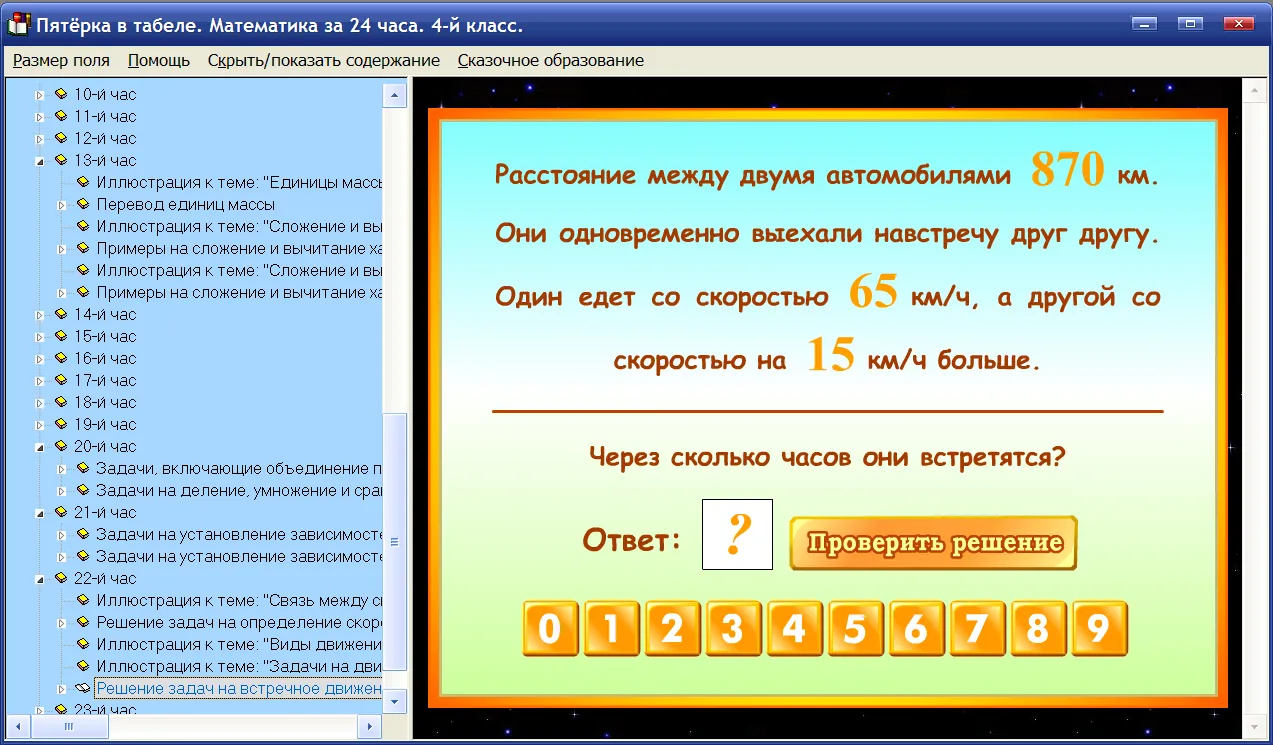This screenshot has height=745, width=1273.
Task: Collapse the 20-й час tree node
Action: click(x=40, y=447)
